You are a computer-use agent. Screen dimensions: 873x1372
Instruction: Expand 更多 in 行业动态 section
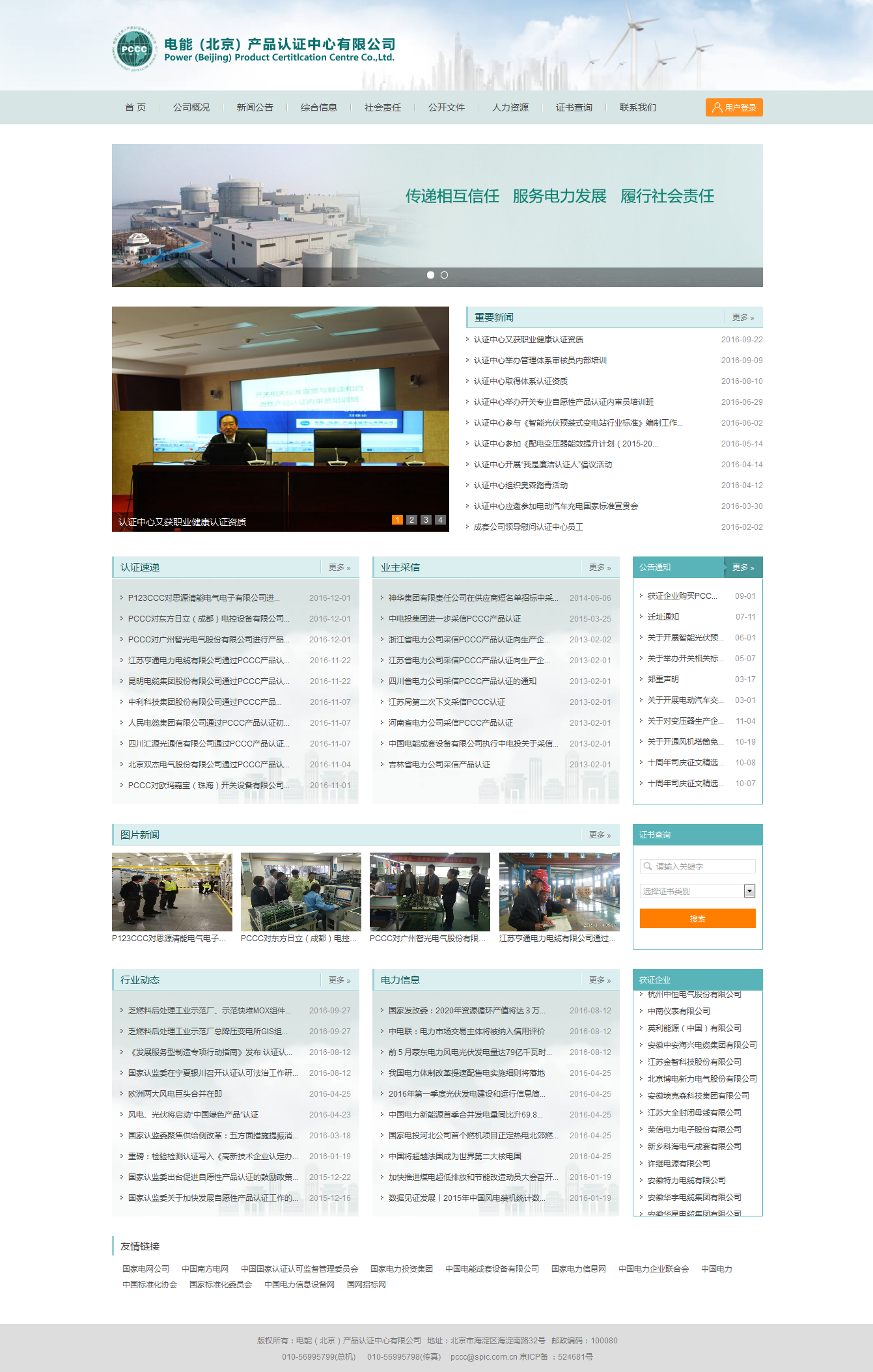339,980
